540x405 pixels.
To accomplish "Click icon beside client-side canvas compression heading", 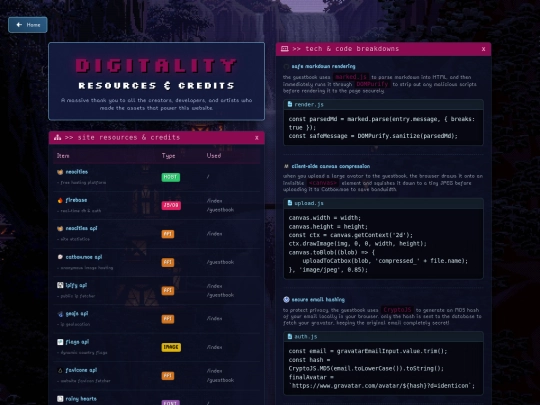I will [286, 166].
